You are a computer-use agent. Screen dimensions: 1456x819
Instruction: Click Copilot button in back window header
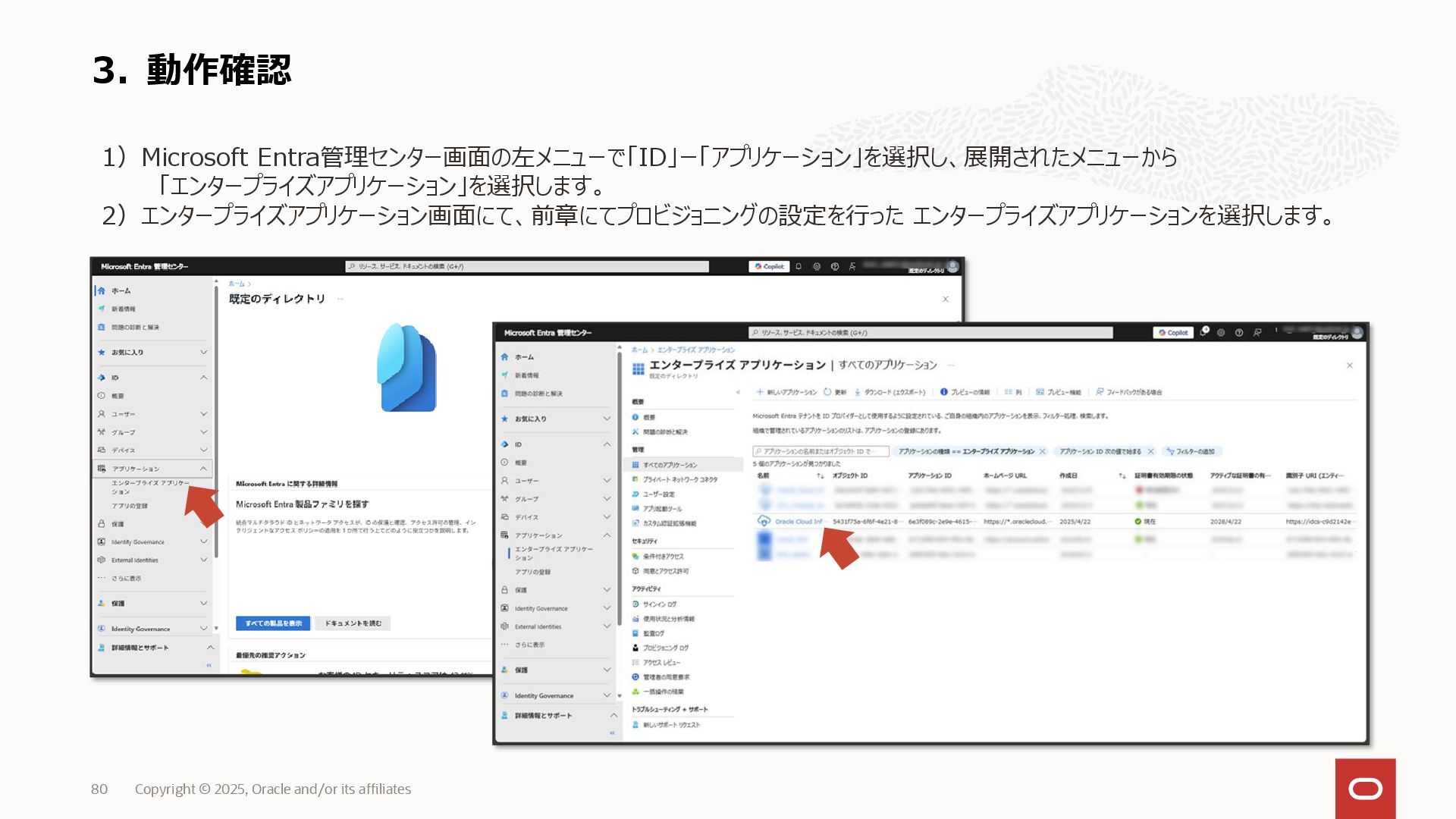[770, 266]
